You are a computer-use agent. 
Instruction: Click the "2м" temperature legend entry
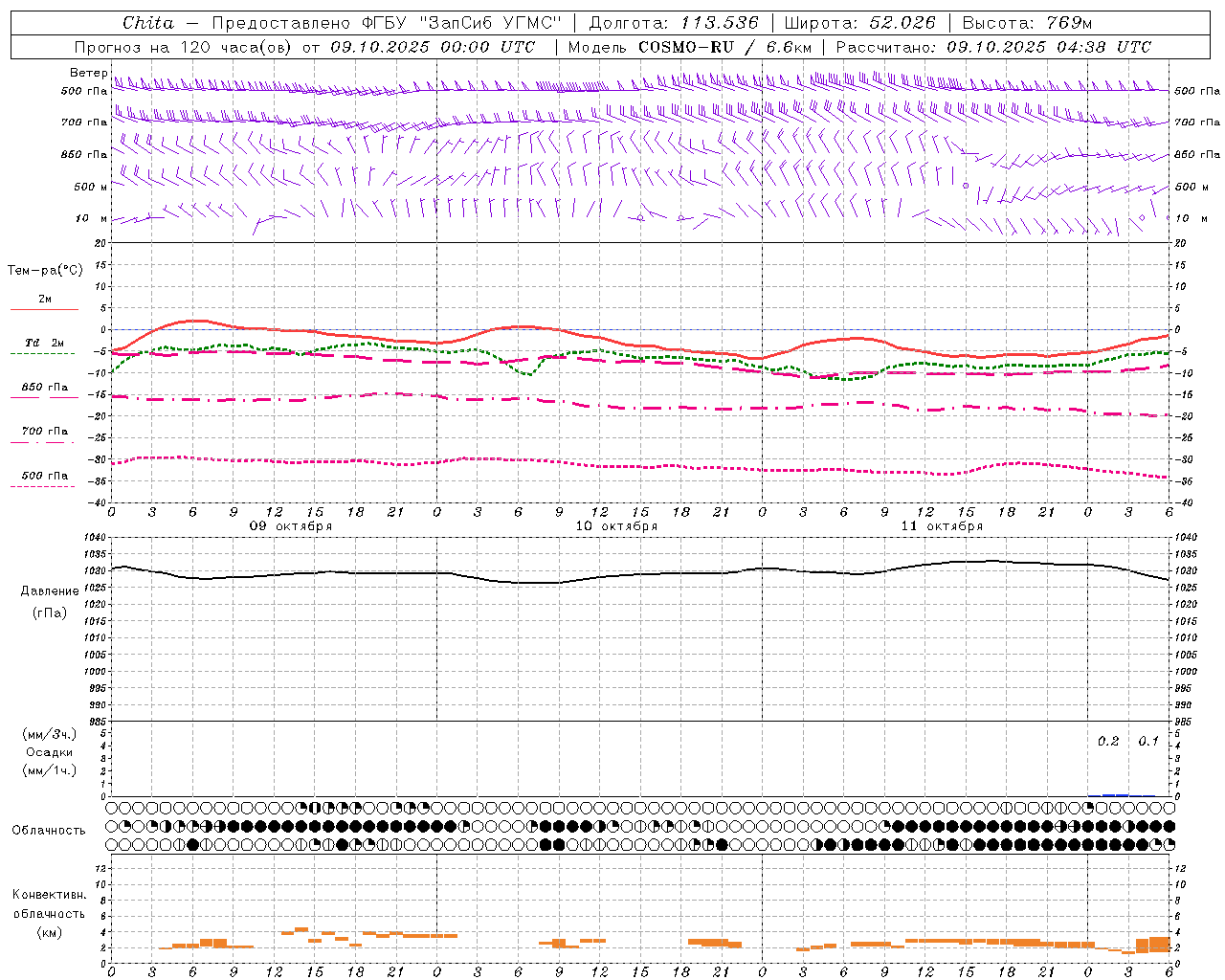[45, 300]
